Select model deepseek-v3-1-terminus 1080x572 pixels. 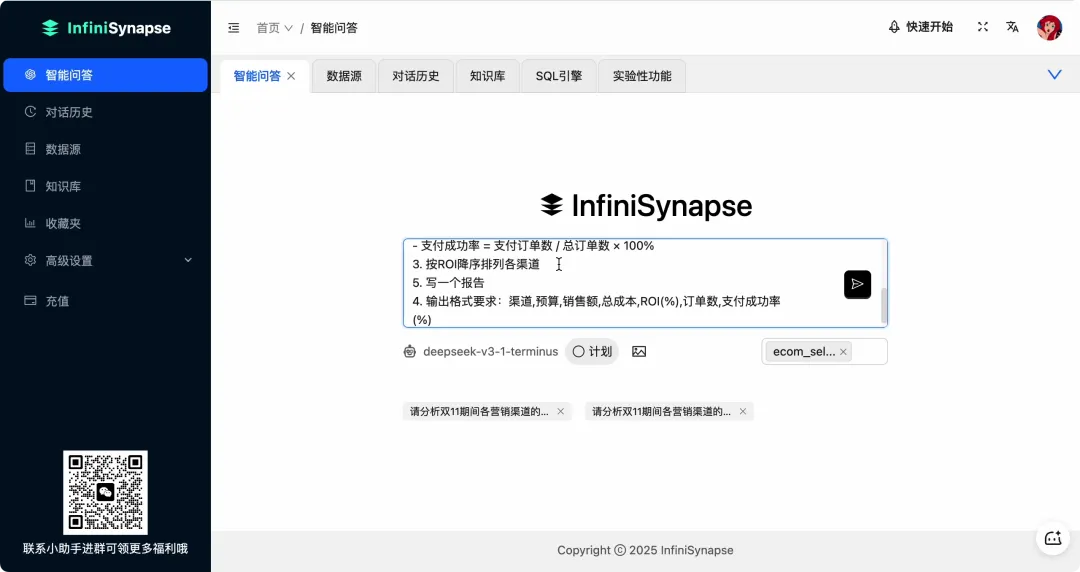490,351
